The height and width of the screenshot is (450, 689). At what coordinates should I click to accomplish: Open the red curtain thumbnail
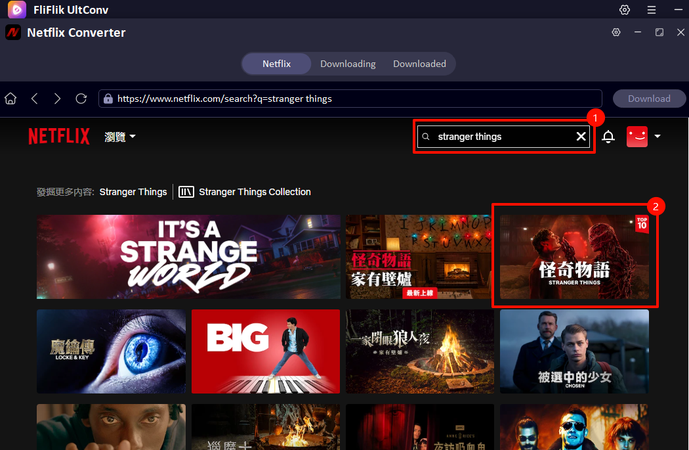click(x=420, y=427)
